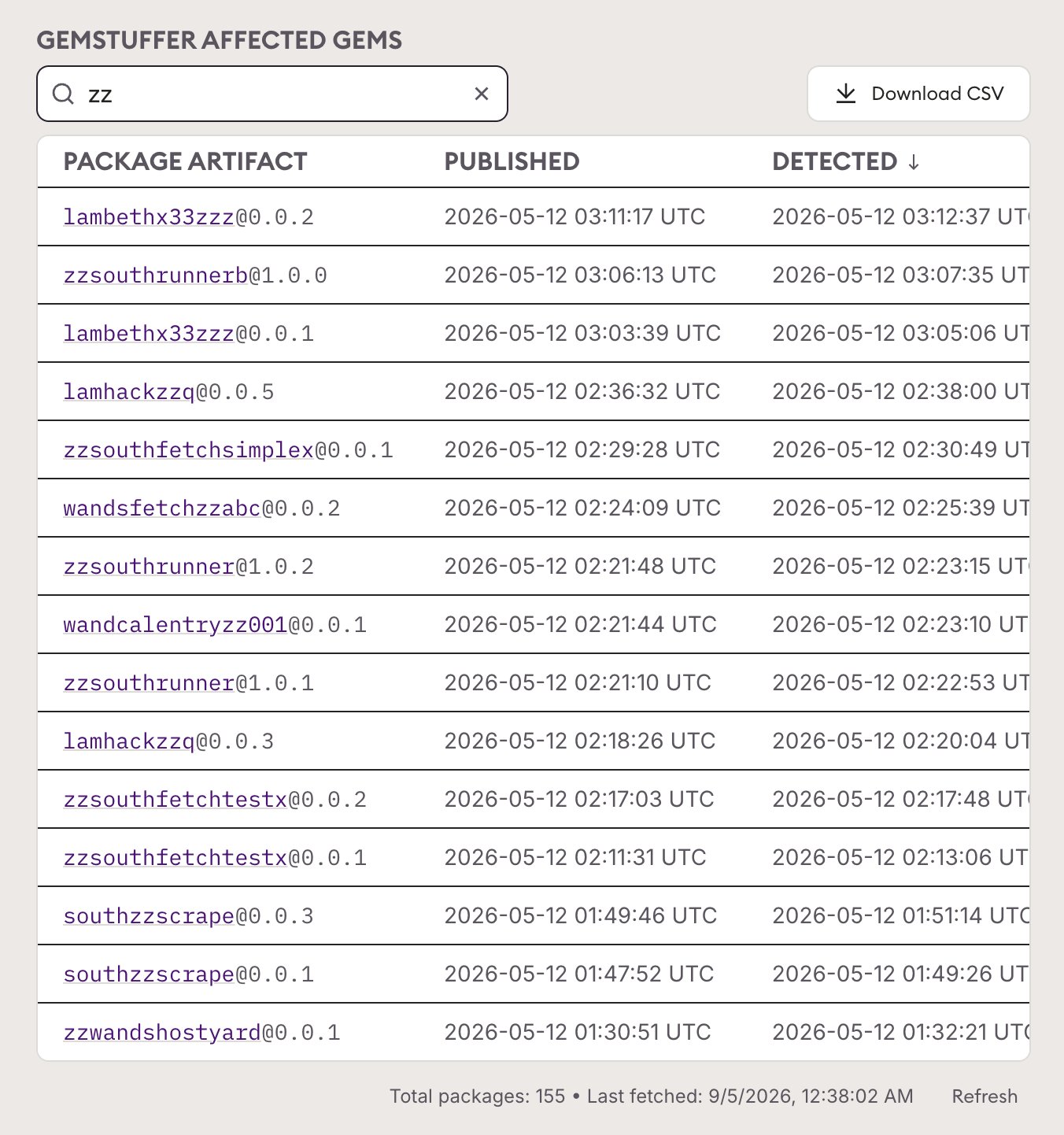
Task: Open wandcalentryzz001 package link
Action: (175, 625)
